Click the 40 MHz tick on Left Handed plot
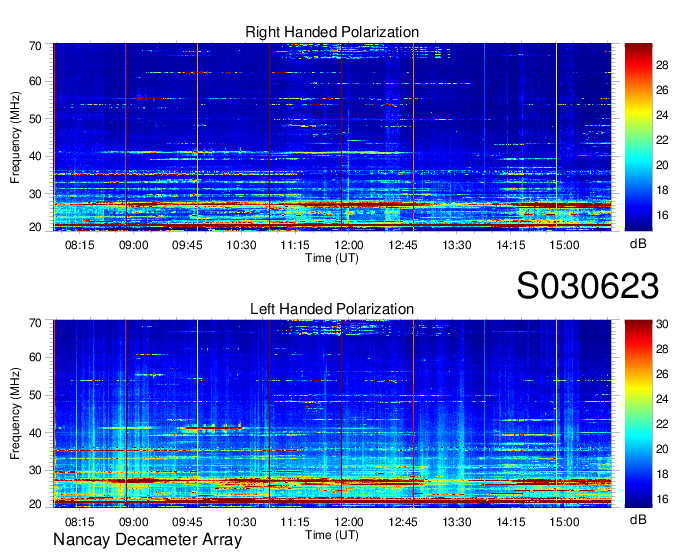Screen dimensions: 680x552 [x=35, y=433]
